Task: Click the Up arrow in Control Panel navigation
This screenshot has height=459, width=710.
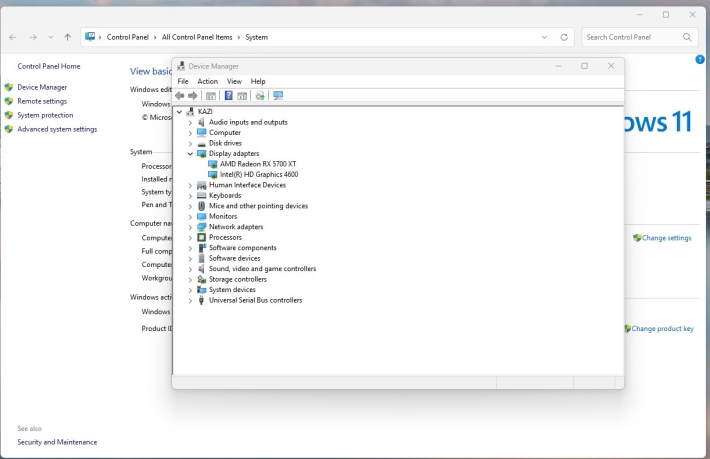Action: tap(67, 37)
